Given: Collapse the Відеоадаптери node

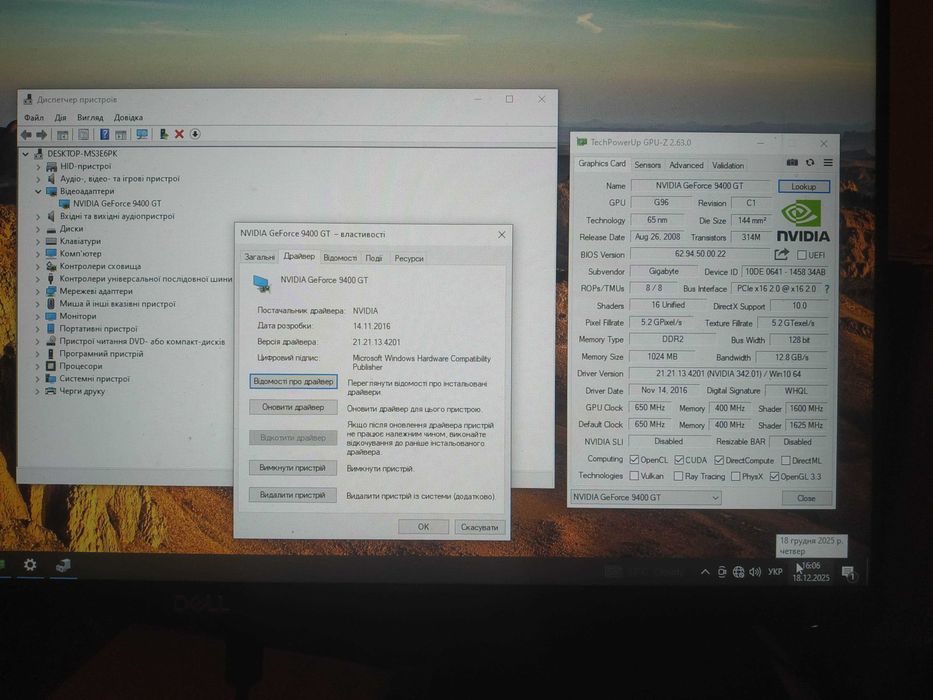Looking at the screenshot, I should click(38, 192).
